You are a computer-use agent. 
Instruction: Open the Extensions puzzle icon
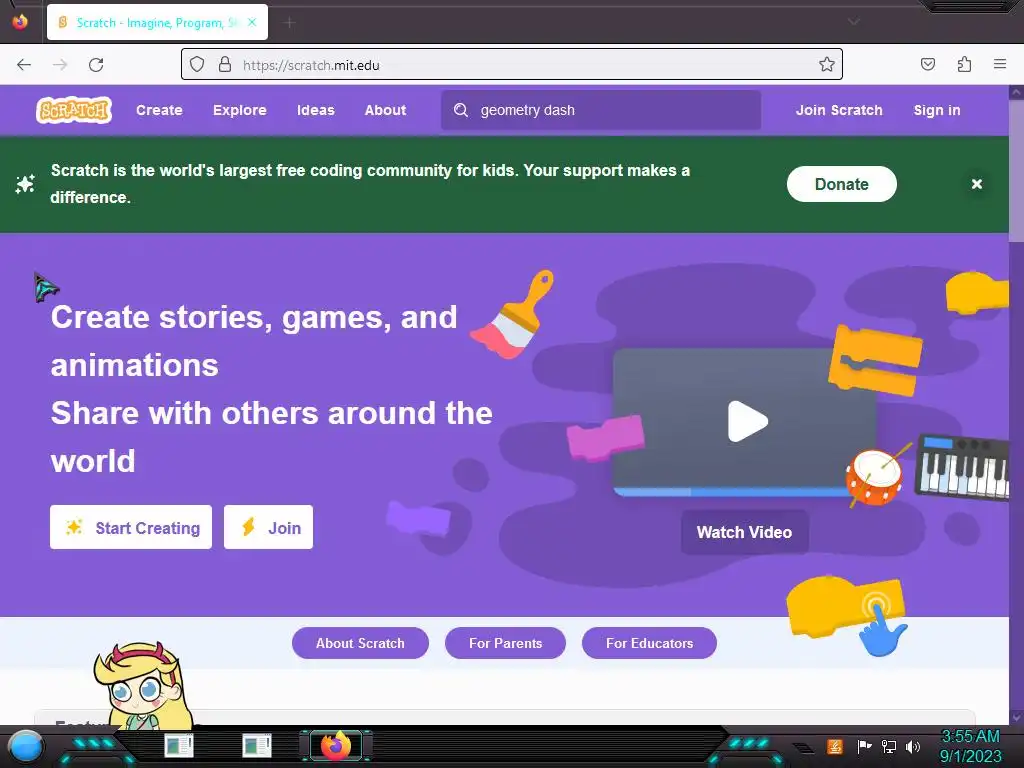[x=964, y=64]
